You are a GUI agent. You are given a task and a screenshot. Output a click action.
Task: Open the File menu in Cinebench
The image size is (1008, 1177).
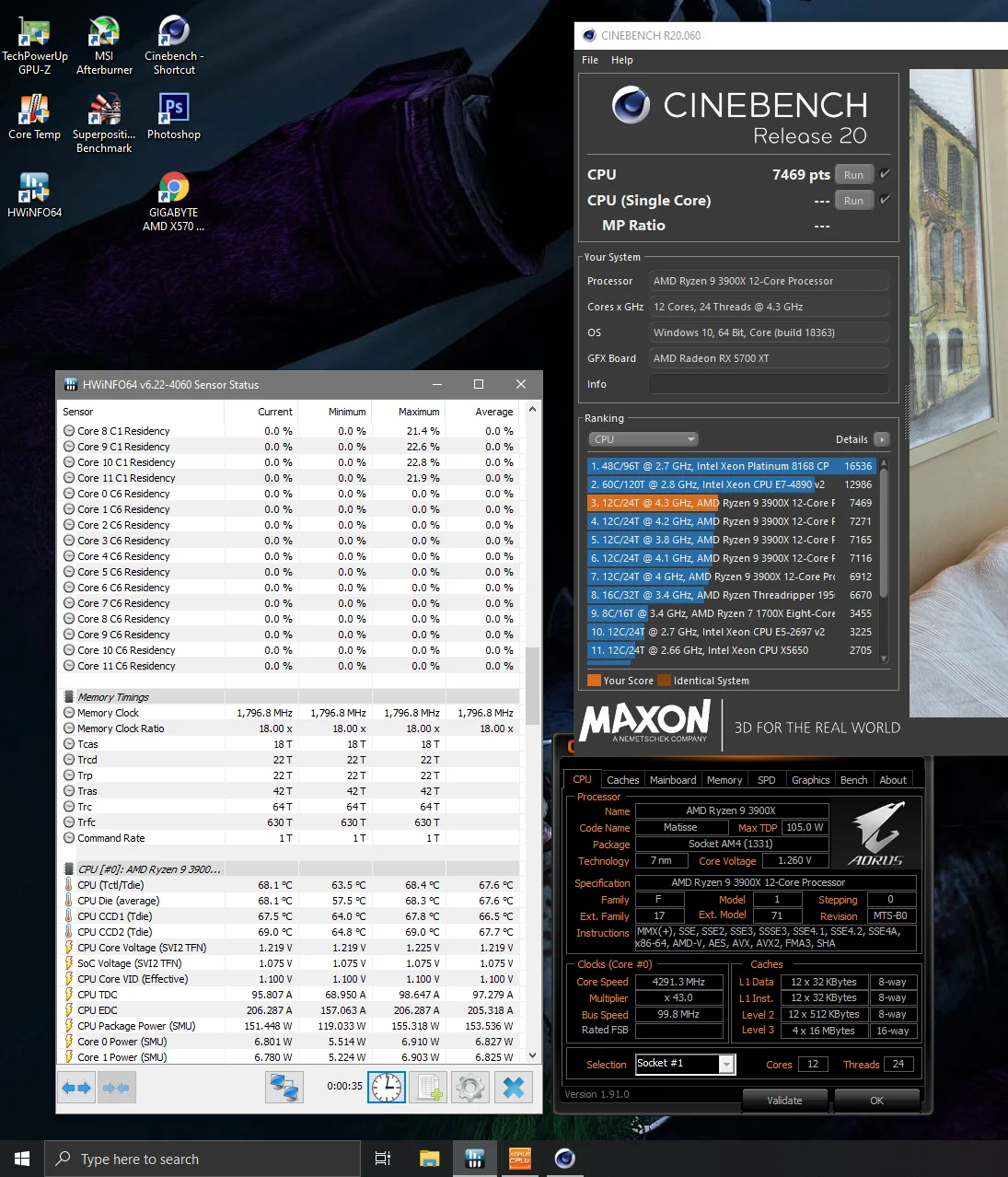coord(590,60)
